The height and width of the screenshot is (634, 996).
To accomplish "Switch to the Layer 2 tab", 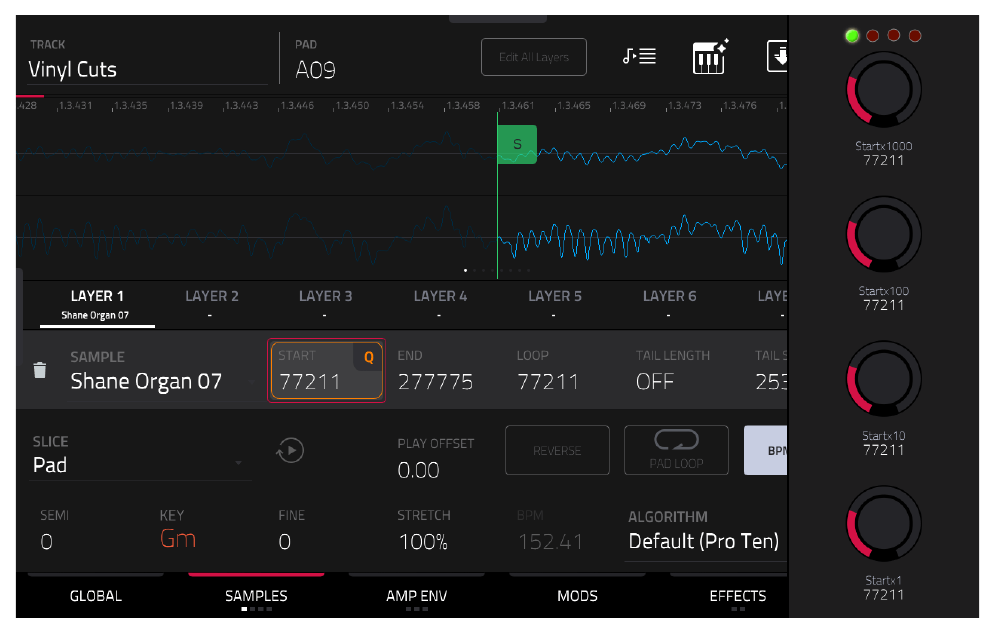I will [x=212, y=304].
